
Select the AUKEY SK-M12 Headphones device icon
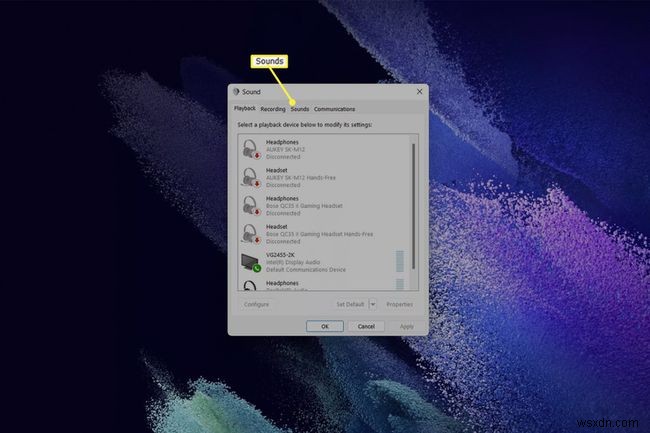[251, 149]
